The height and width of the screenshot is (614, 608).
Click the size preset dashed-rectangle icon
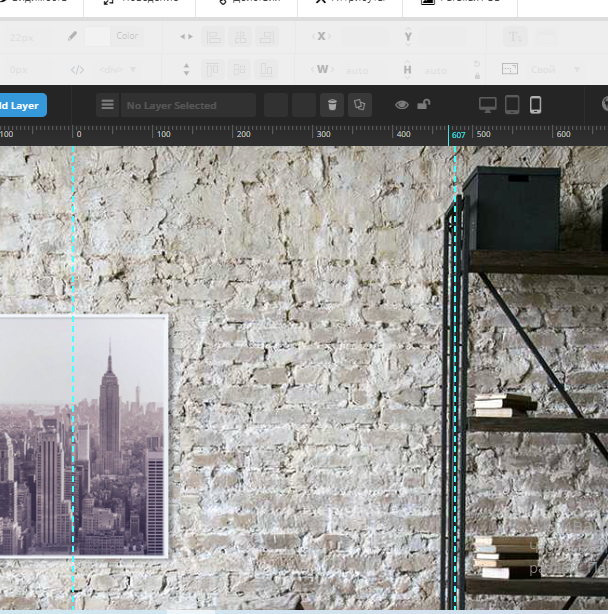(x=510, y=69)
